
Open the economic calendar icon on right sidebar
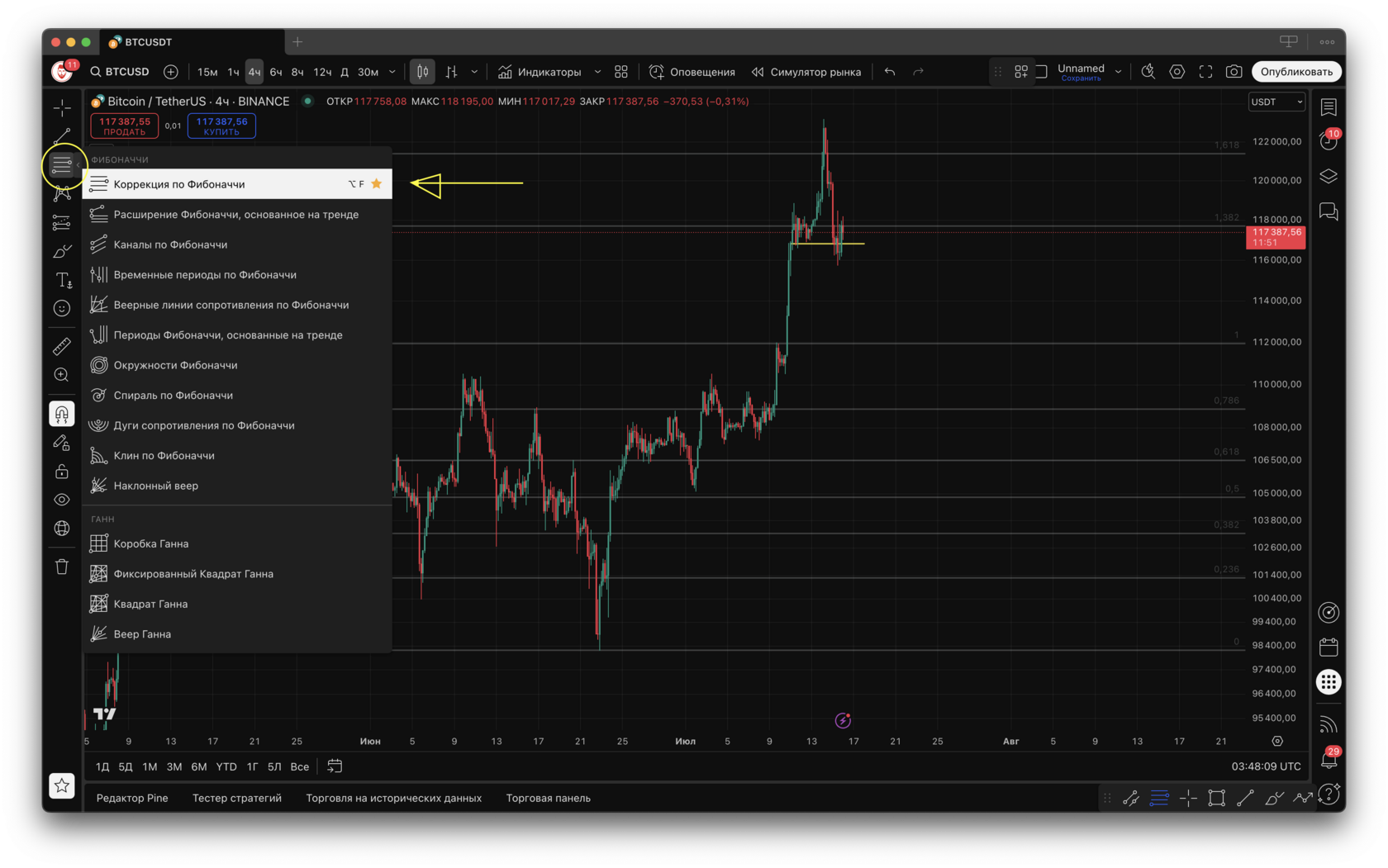(1329, 647)
